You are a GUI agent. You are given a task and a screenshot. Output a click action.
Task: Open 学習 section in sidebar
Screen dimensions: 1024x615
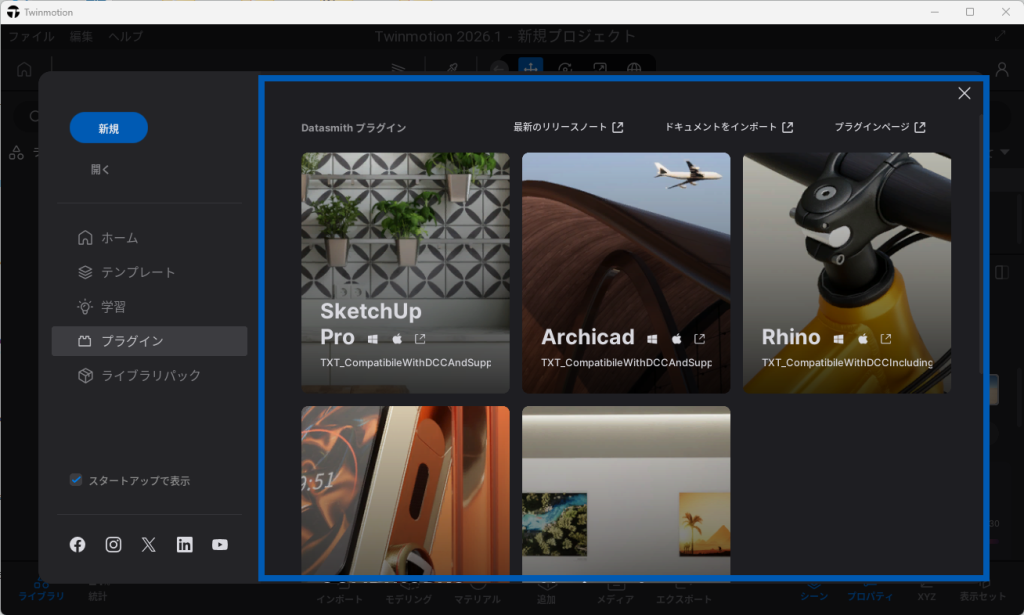(113, 307)
